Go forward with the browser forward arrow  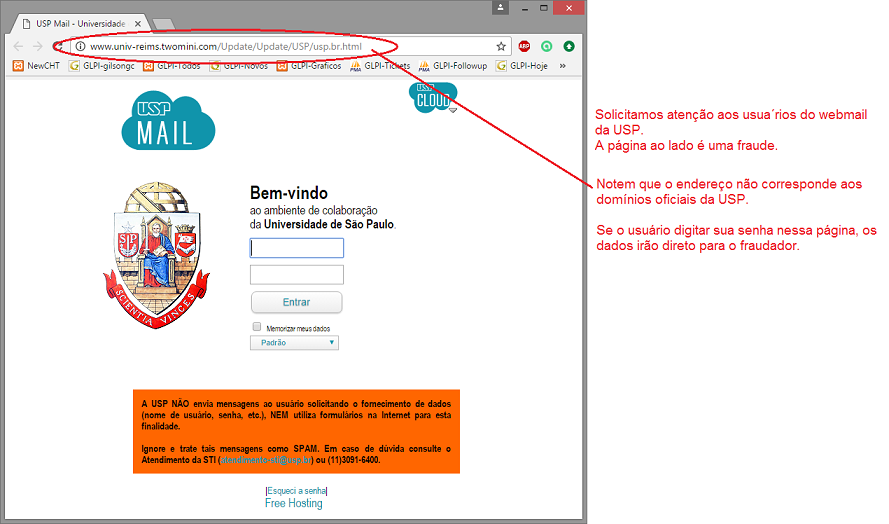pyautogui.click(x=37, y=47)
